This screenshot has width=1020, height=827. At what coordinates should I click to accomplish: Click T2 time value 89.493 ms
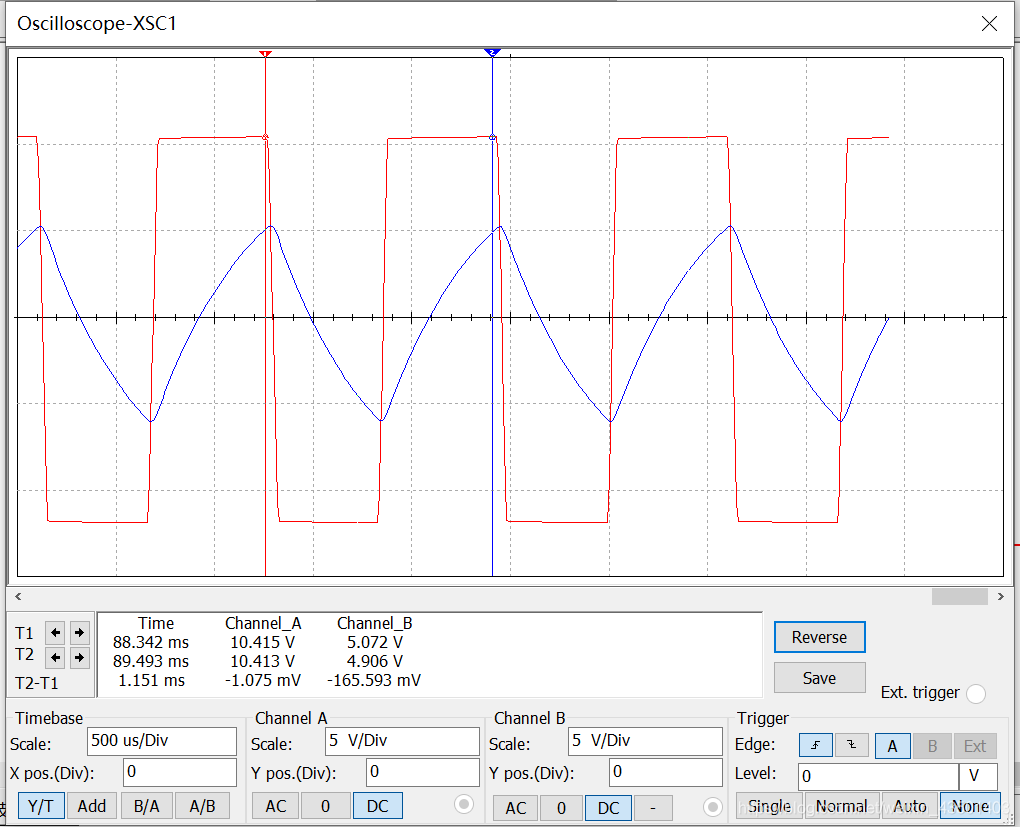pos(151,661)
